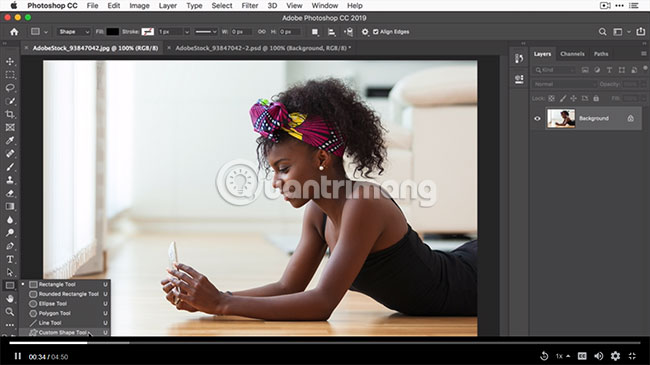Select the Crop tool
This screenshot has width=650, height=365.
[x=10, y=114]
